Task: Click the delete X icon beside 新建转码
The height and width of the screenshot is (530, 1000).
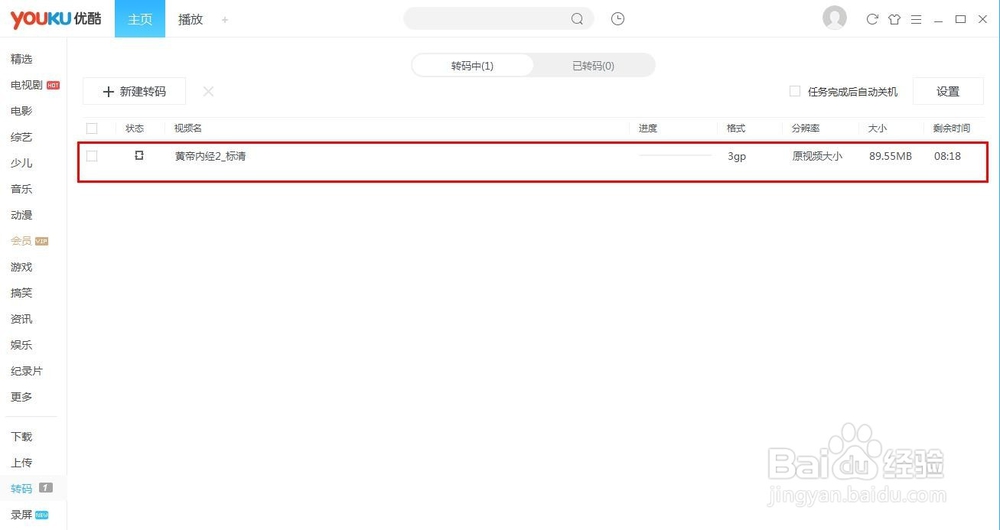Action: point(208,92)
